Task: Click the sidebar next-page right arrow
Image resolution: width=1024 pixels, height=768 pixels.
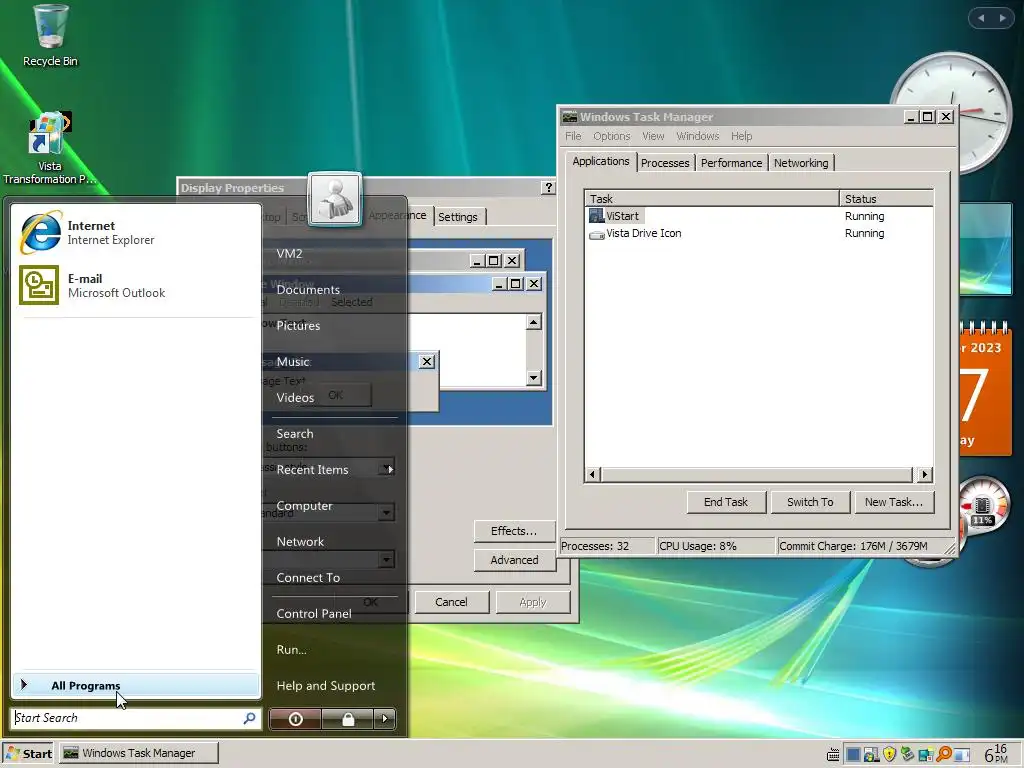Action: click(1002, 18)
